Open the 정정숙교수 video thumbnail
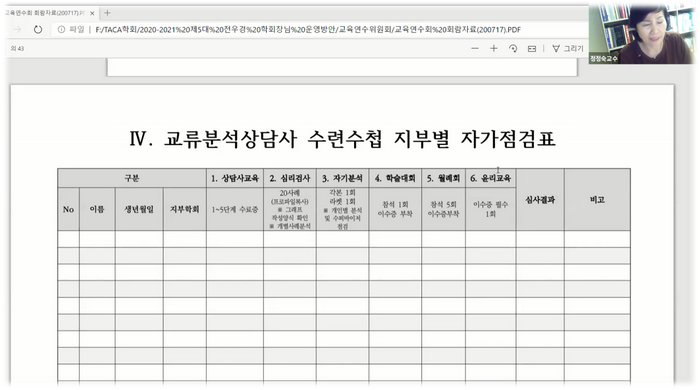Viewport: 700px width, 390px height. pyautogui.click(x=642, y=34)
